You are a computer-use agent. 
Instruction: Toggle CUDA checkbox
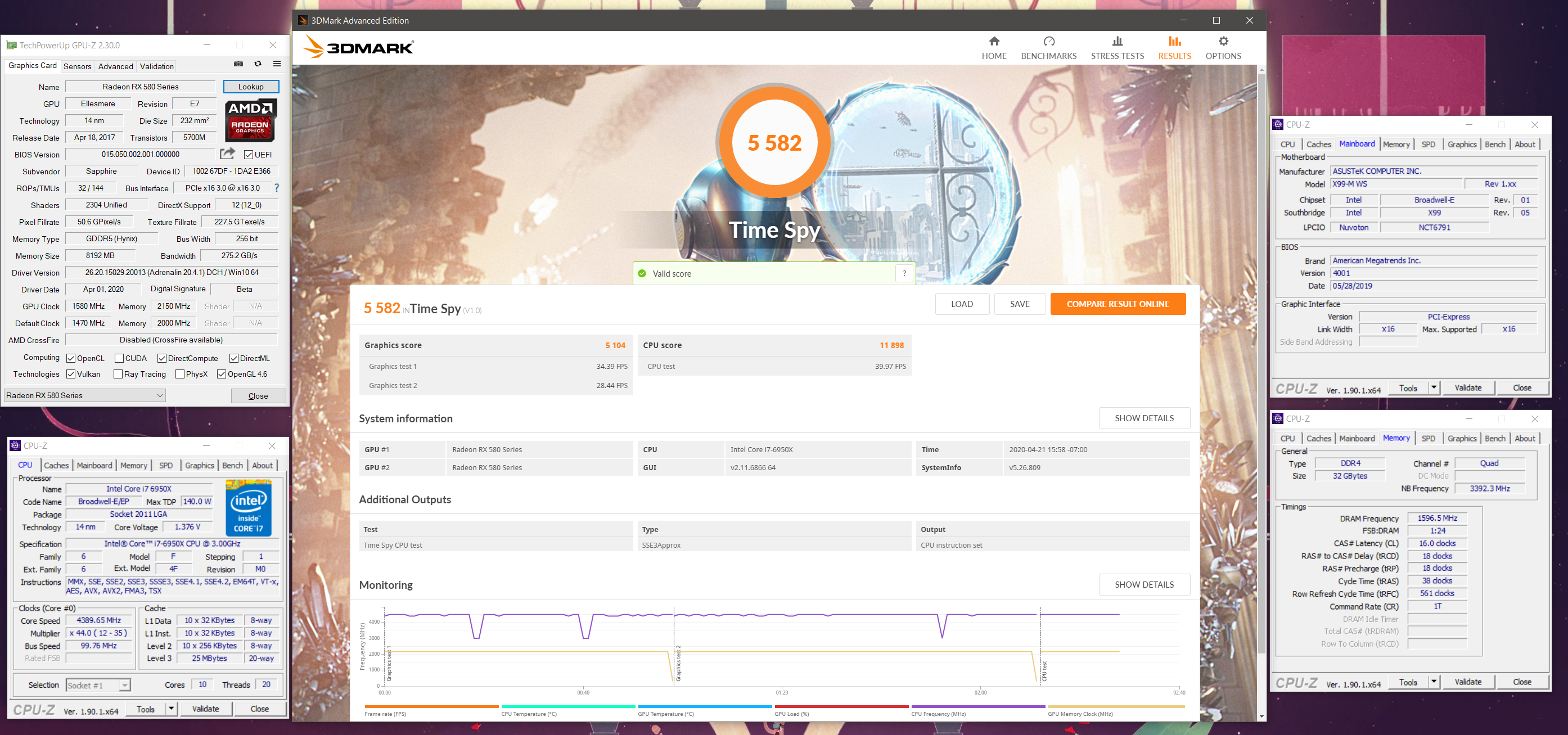pos(119,358)
